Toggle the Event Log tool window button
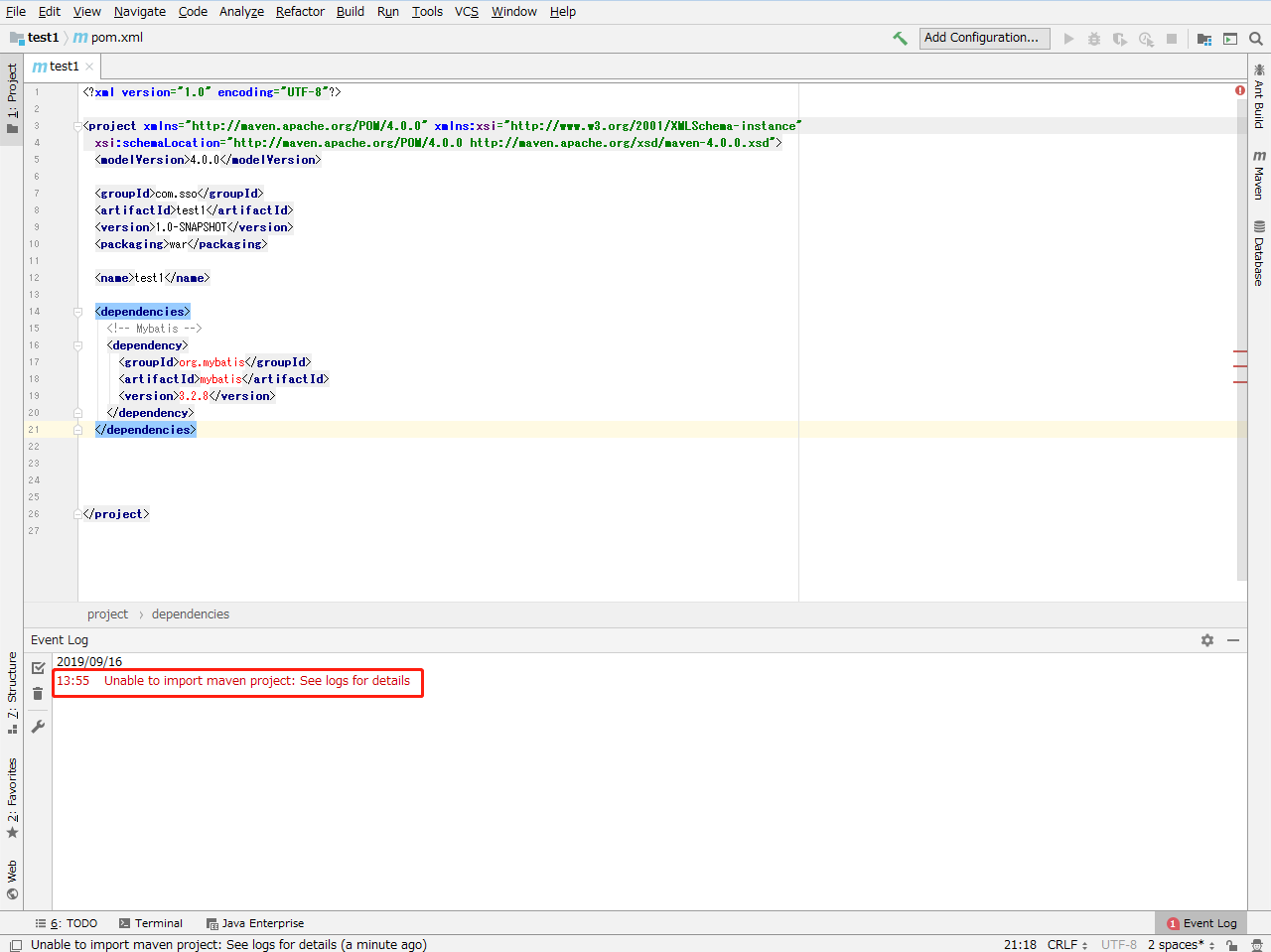Image resolution: width=1271 pixels, height=952 pixels. click(x=1200, y=922)
